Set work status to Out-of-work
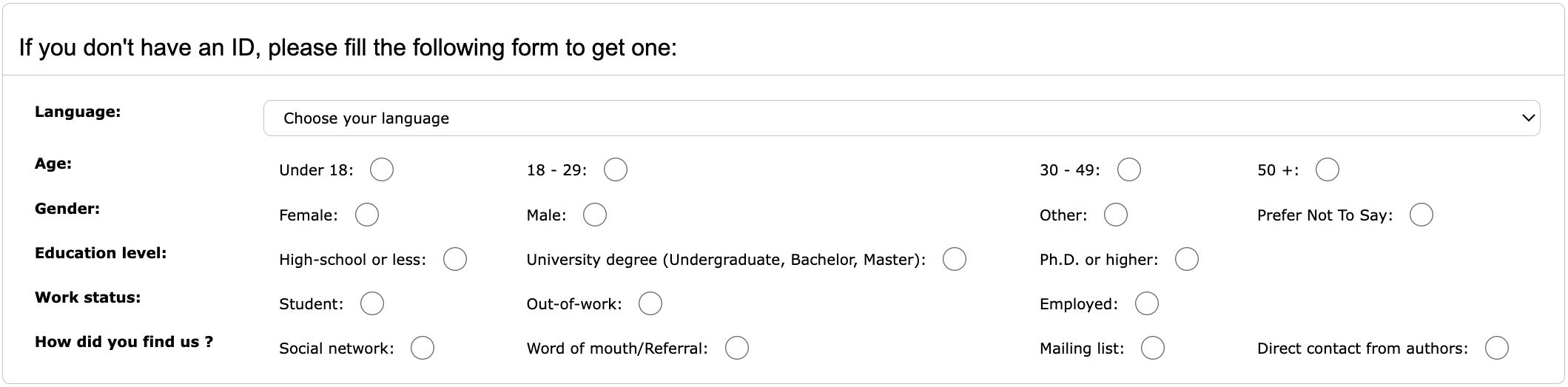This screenshot has height=387, width=1568. tap(650, 303)
